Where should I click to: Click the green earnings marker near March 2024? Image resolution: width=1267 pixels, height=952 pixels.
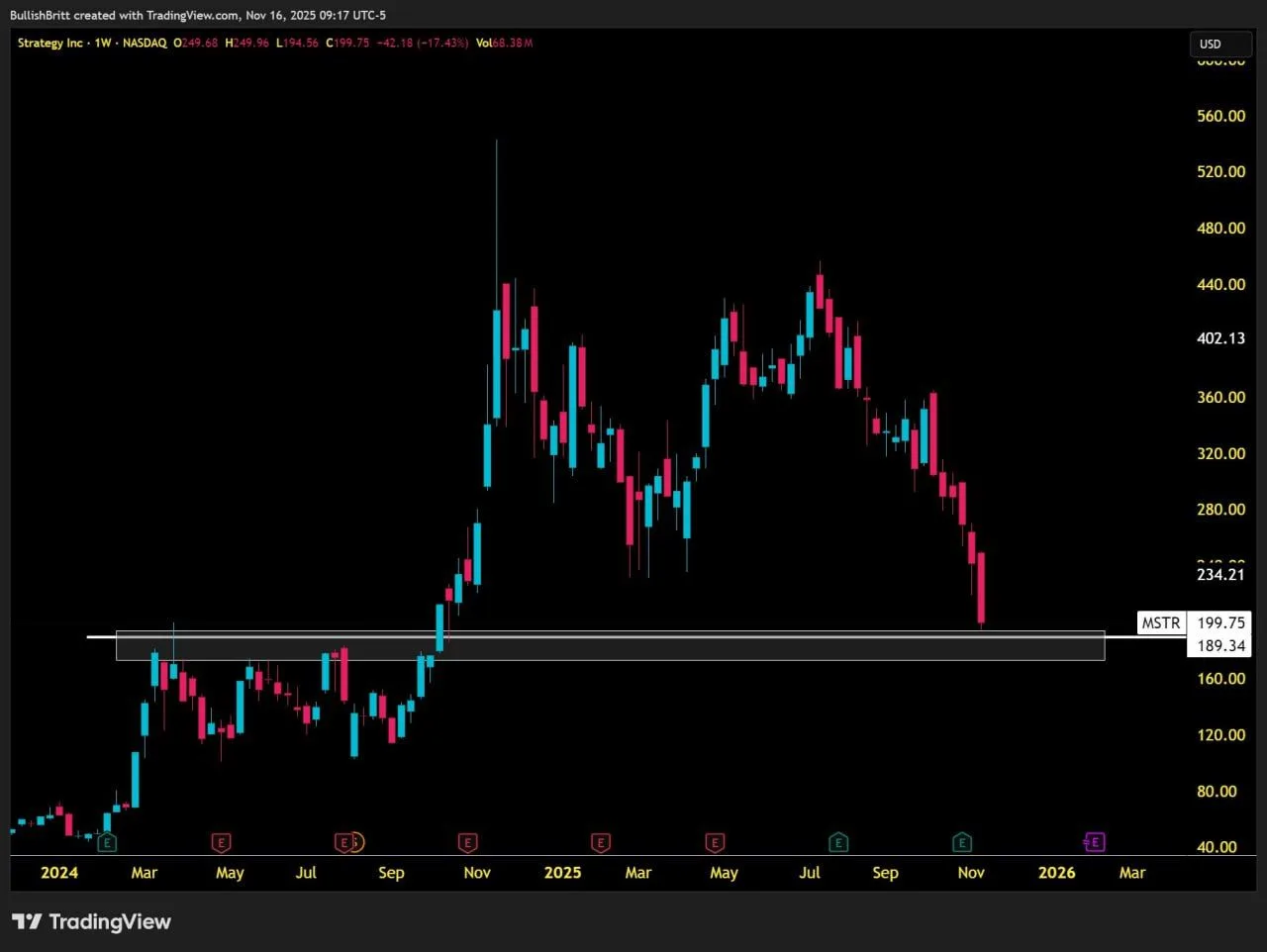pos(107,843)
